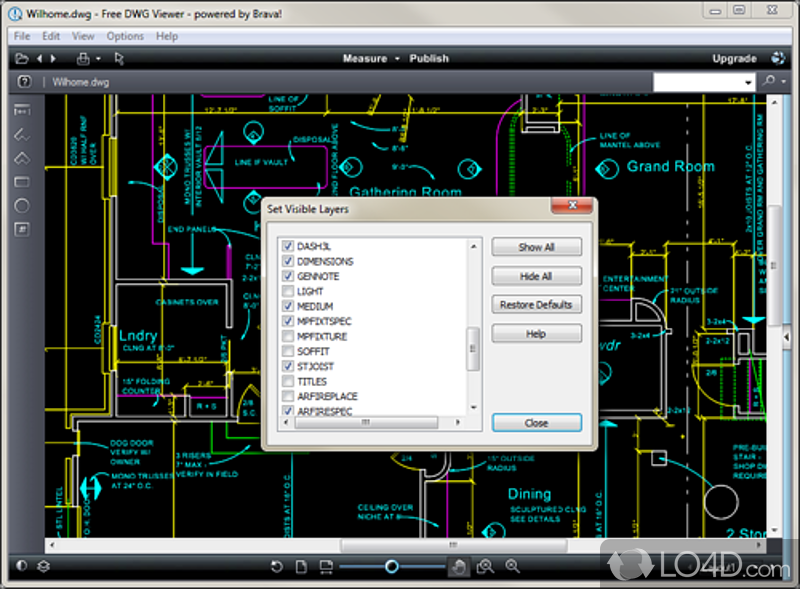Screen dimensions: 800x589
Task: Print the drawing using the printer icon
Action: click(84, 58)
